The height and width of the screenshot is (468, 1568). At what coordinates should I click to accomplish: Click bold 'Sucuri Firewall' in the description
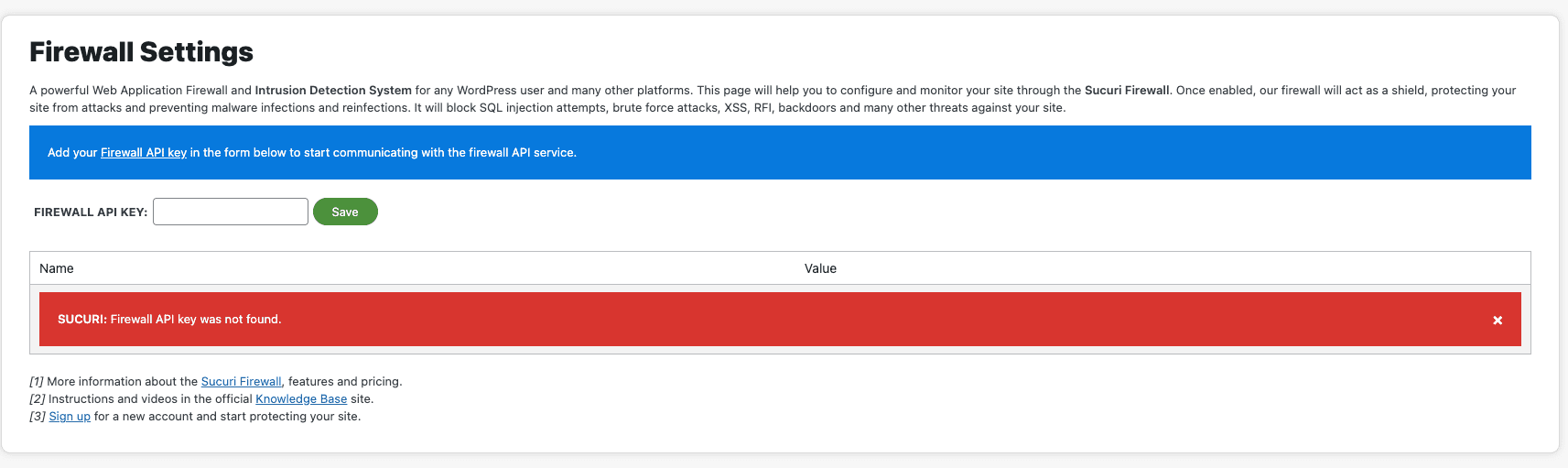pos(1127,91)
